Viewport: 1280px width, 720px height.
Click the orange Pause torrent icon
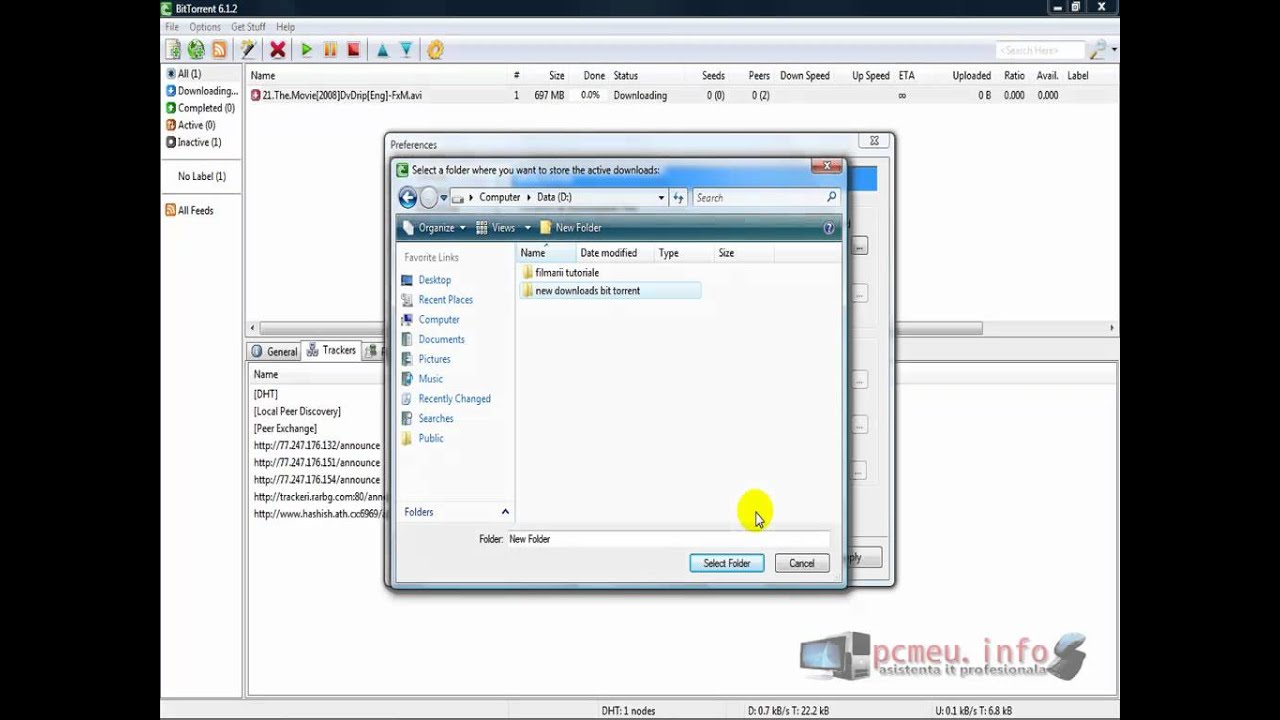pyautogui.click(x=330, y=49)
